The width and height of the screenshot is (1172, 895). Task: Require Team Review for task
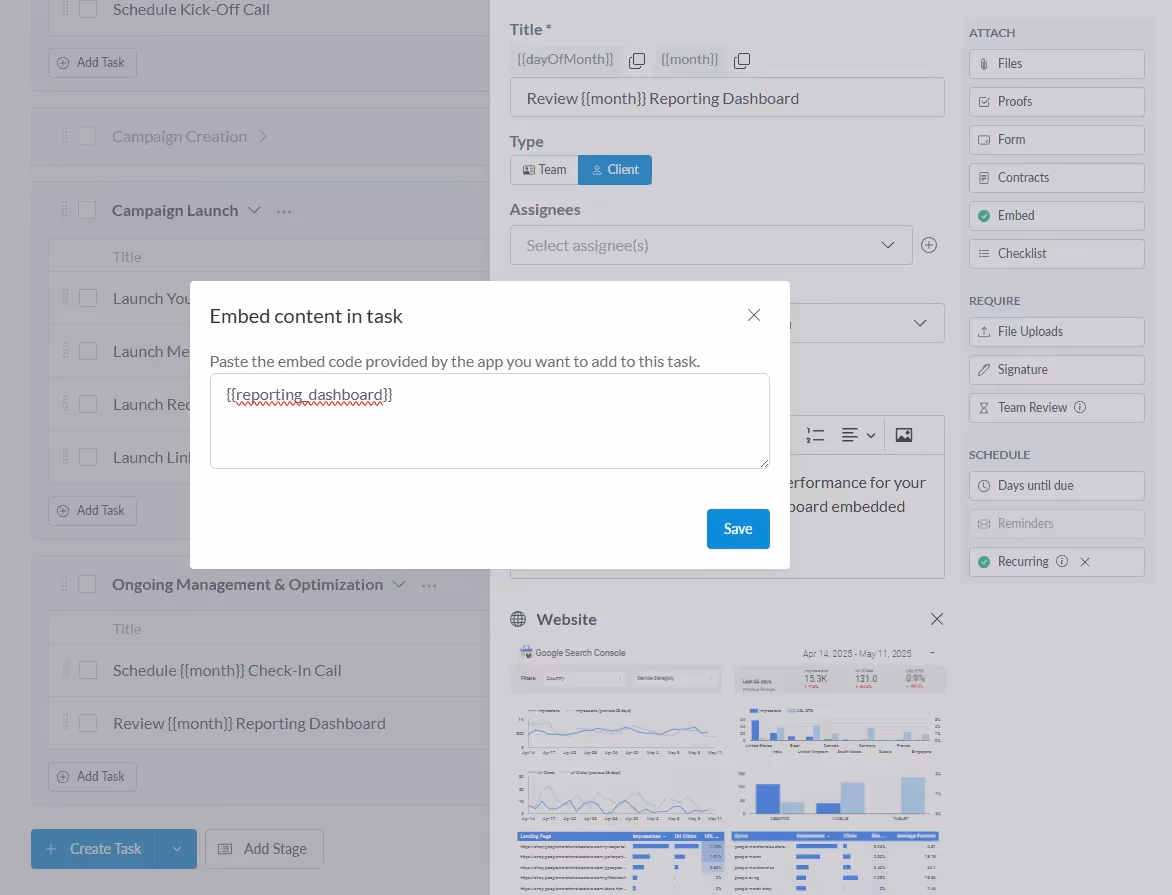point(1056,407)
